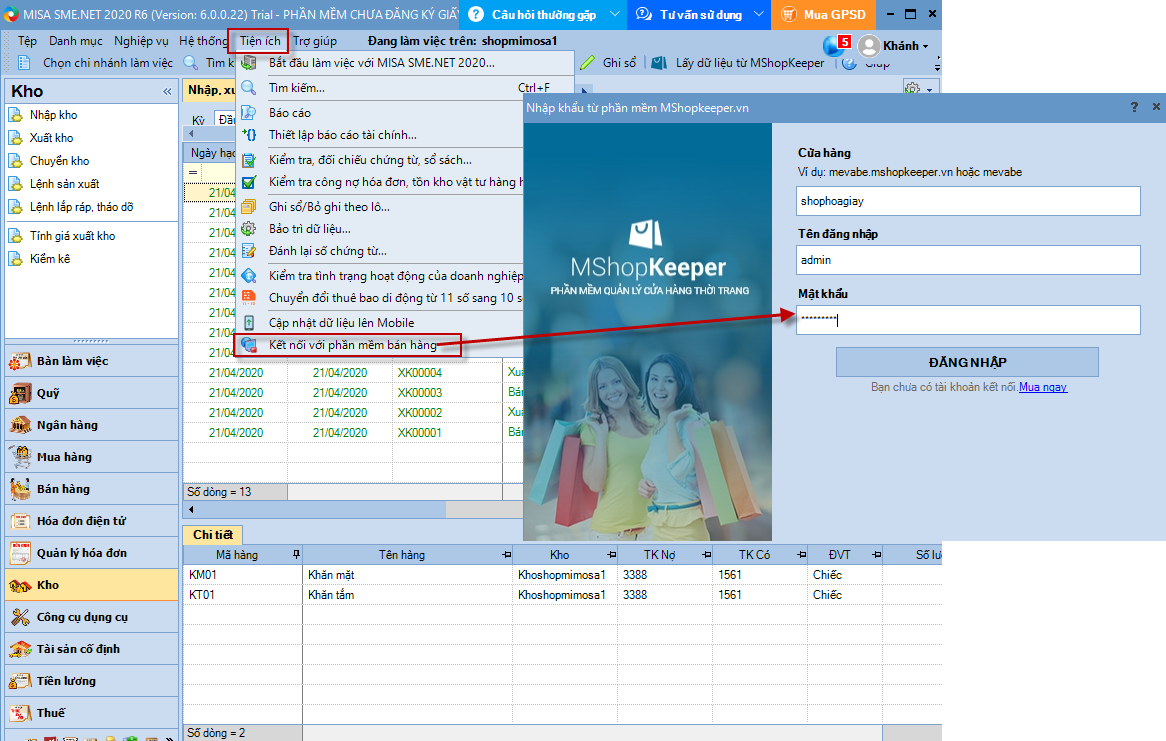
Task: Select voucher row XK00004
Action: point(353,373)
